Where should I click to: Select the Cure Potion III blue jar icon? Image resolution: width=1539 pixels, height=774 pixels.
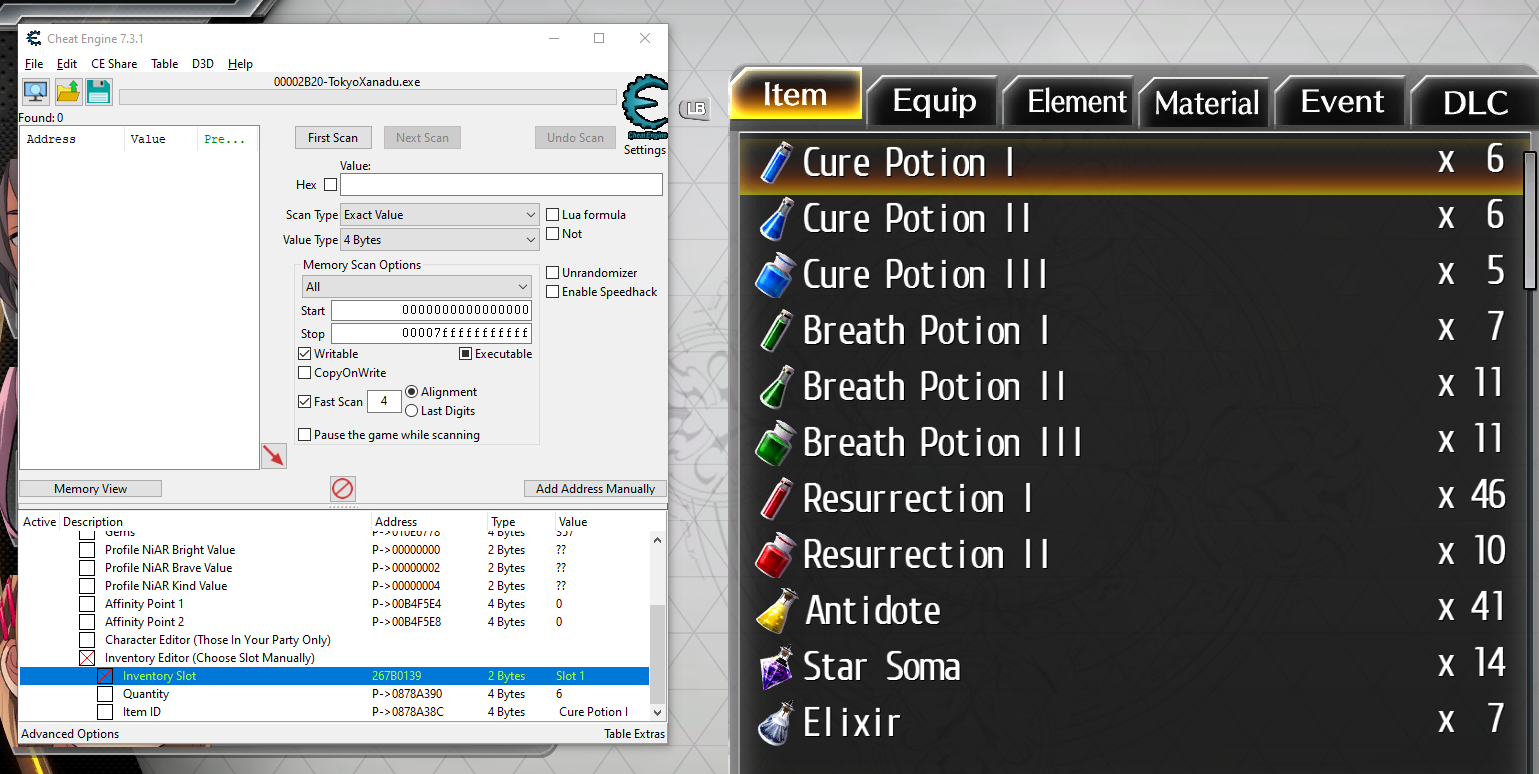coord(775,274)
